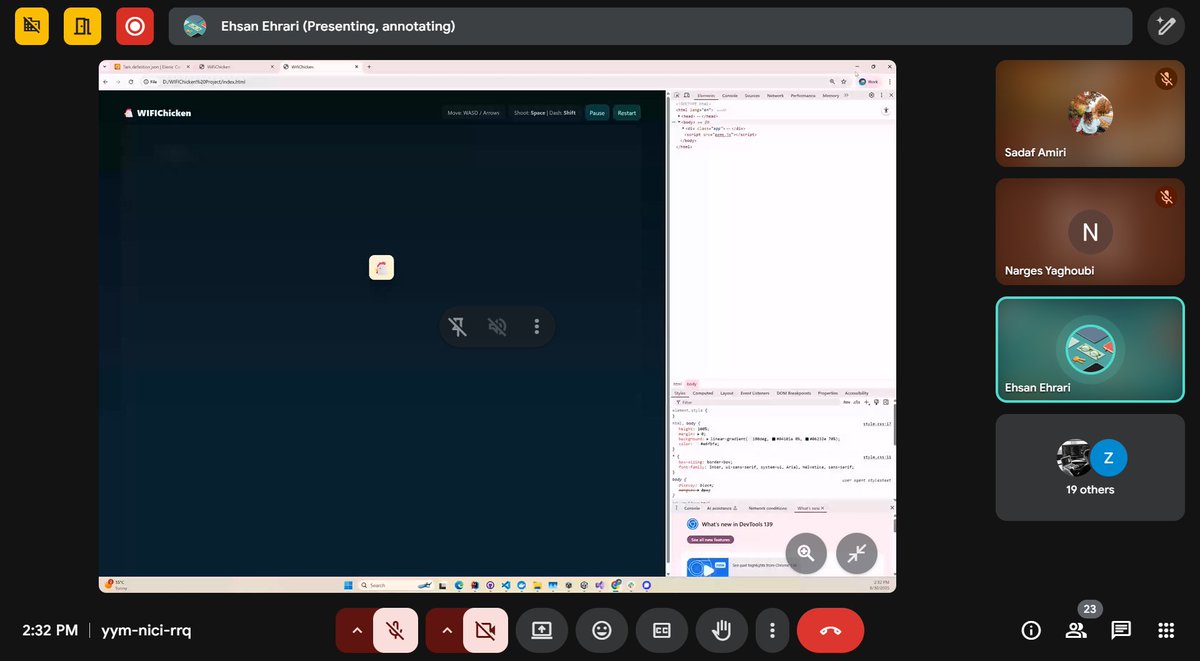The width and height of the screenshot is (1200, 661).
Task: Open the hidden DevTools panels overflow chevron
Action: click(x=846, y=95)
